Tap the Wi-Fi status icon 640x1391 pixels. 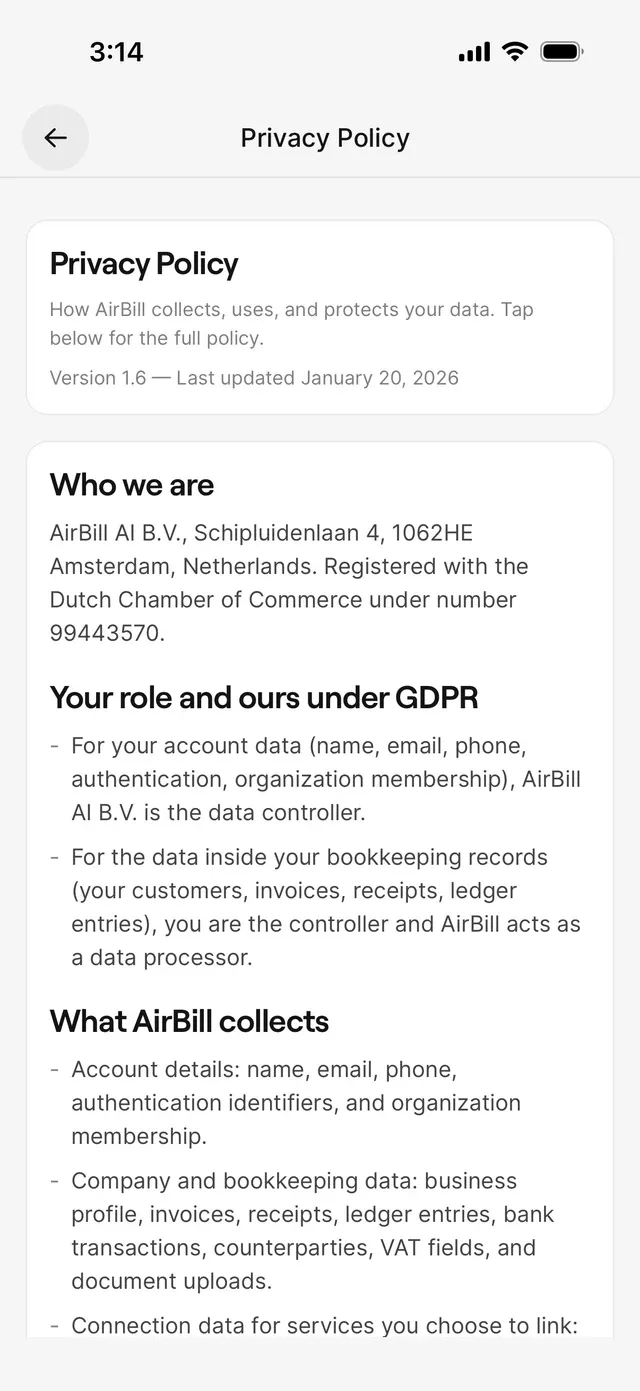[515, 51]
